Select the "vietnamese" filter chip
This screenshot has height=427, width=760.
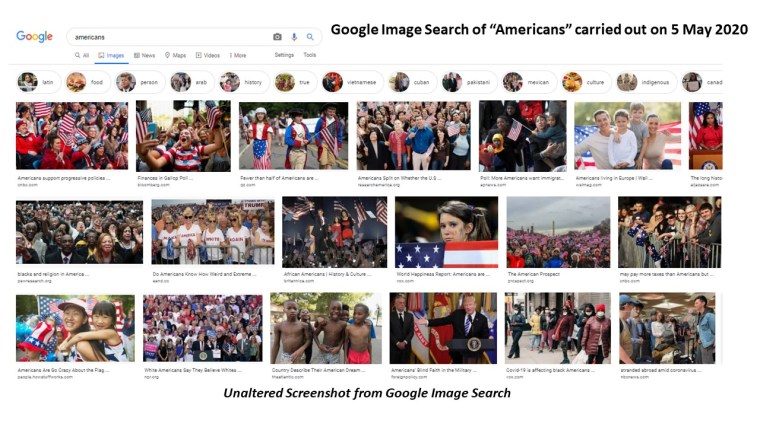352,82
